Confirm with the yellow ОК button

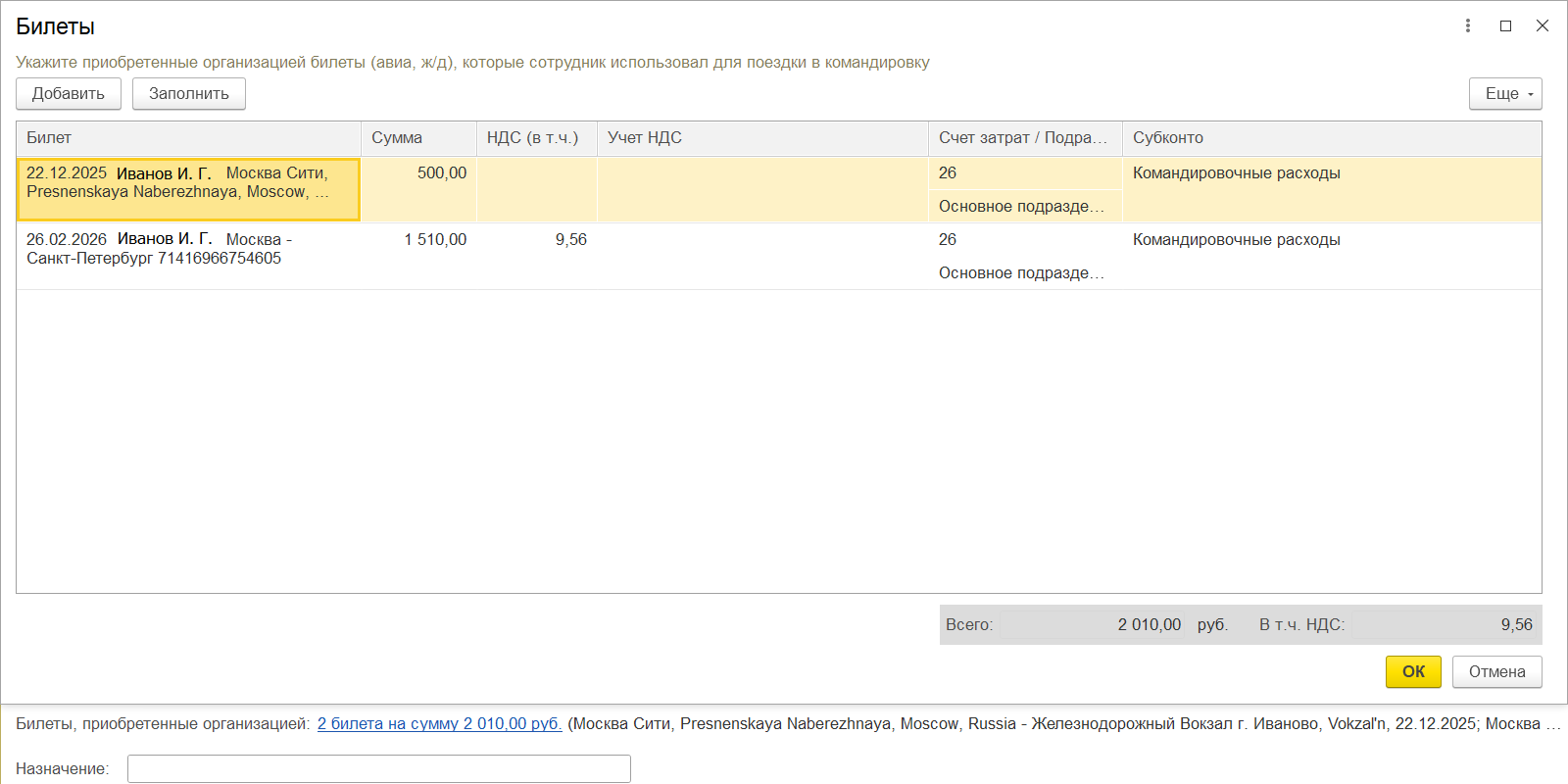1413,671
